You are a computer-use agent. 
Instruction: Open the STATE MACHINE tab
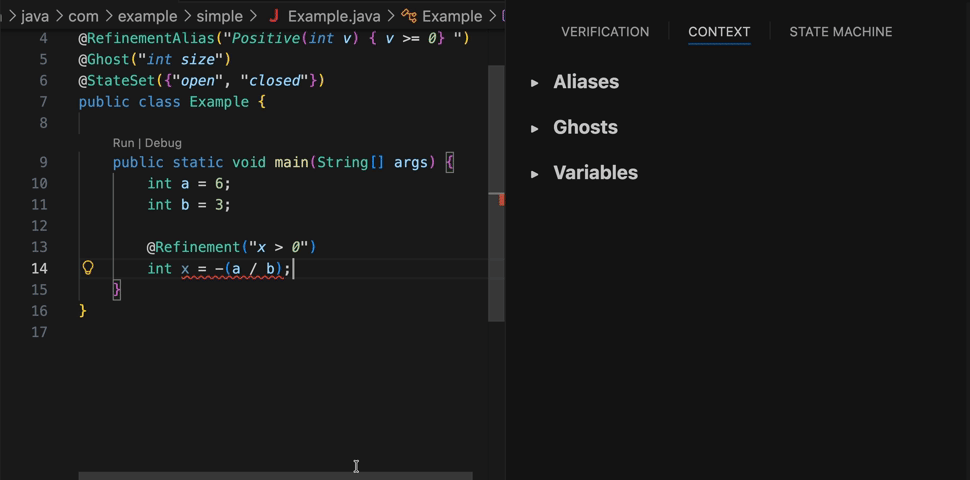coord(841,32)
